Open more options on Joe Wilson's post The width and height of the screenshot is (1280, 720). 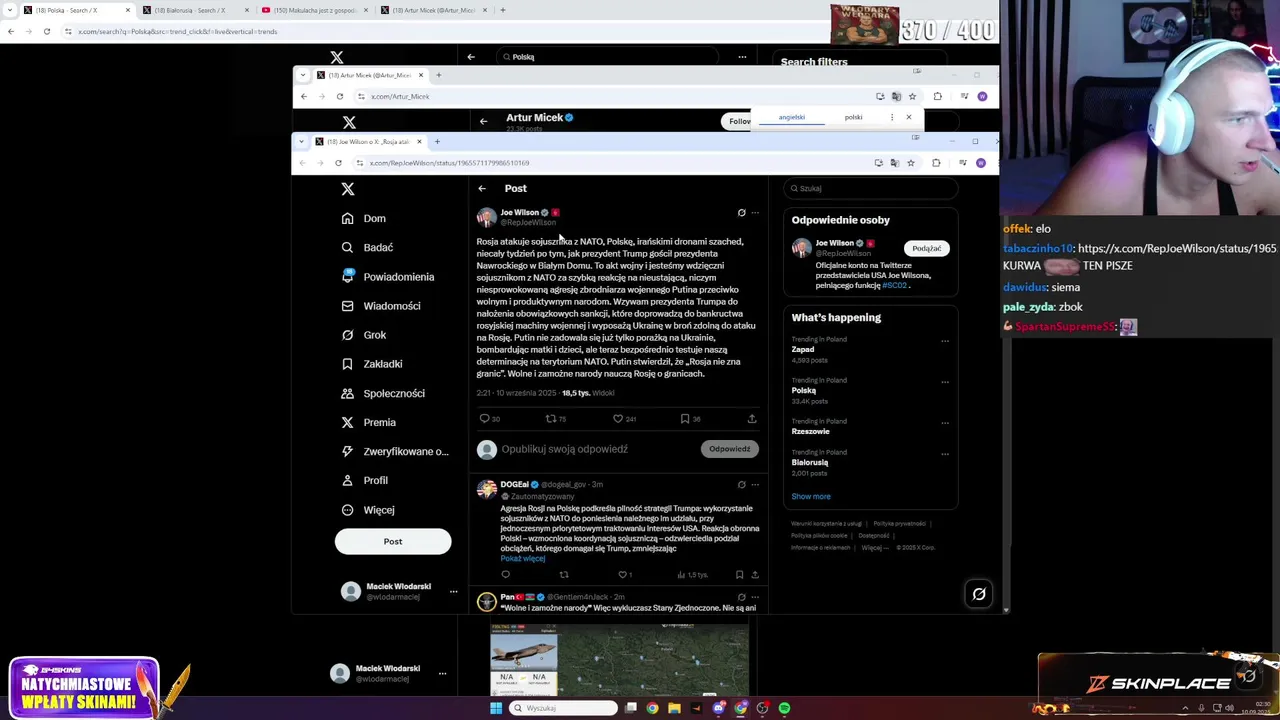[755, 213]
